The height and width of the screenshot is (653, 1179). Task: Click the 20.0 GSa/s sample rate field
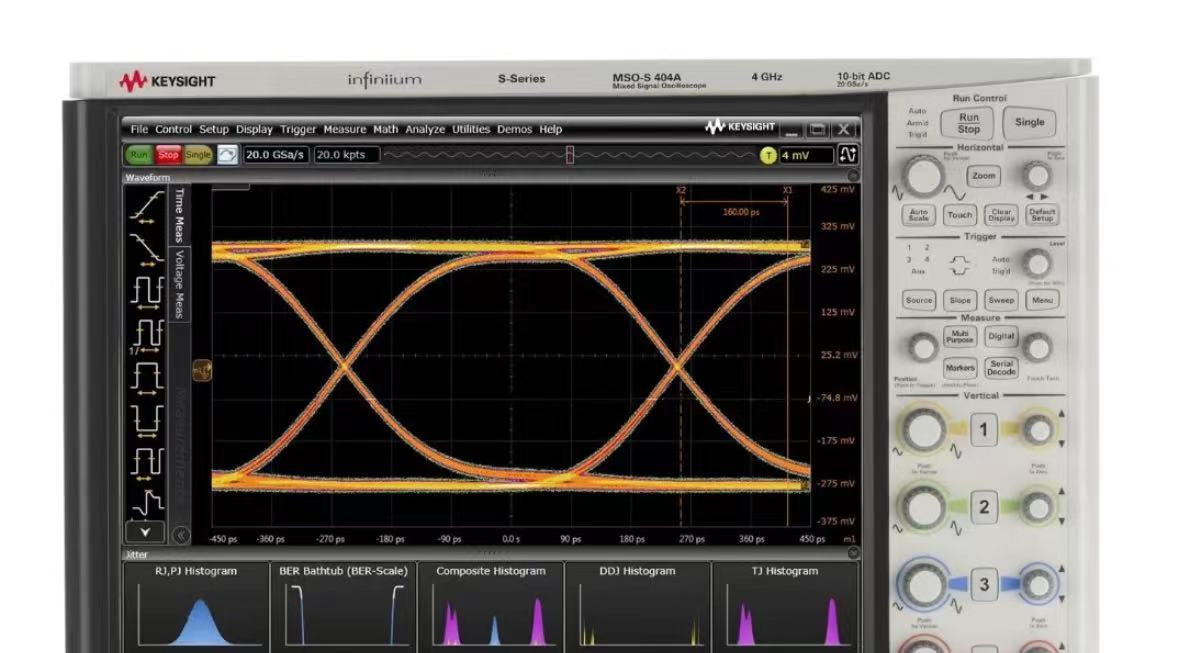tap(275, 155)
